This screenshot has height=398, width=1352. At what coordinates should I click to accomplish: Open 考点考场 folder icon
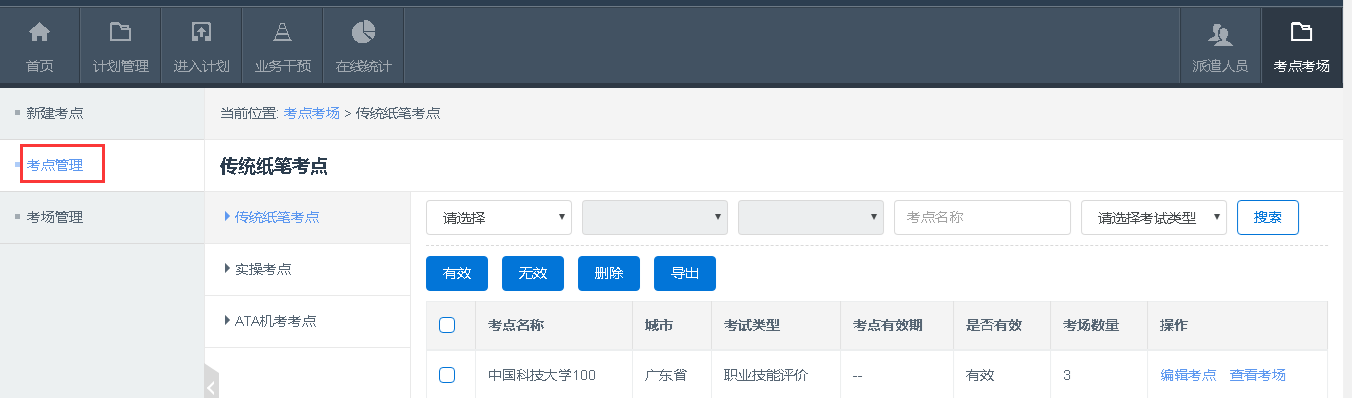(1301, 33)
